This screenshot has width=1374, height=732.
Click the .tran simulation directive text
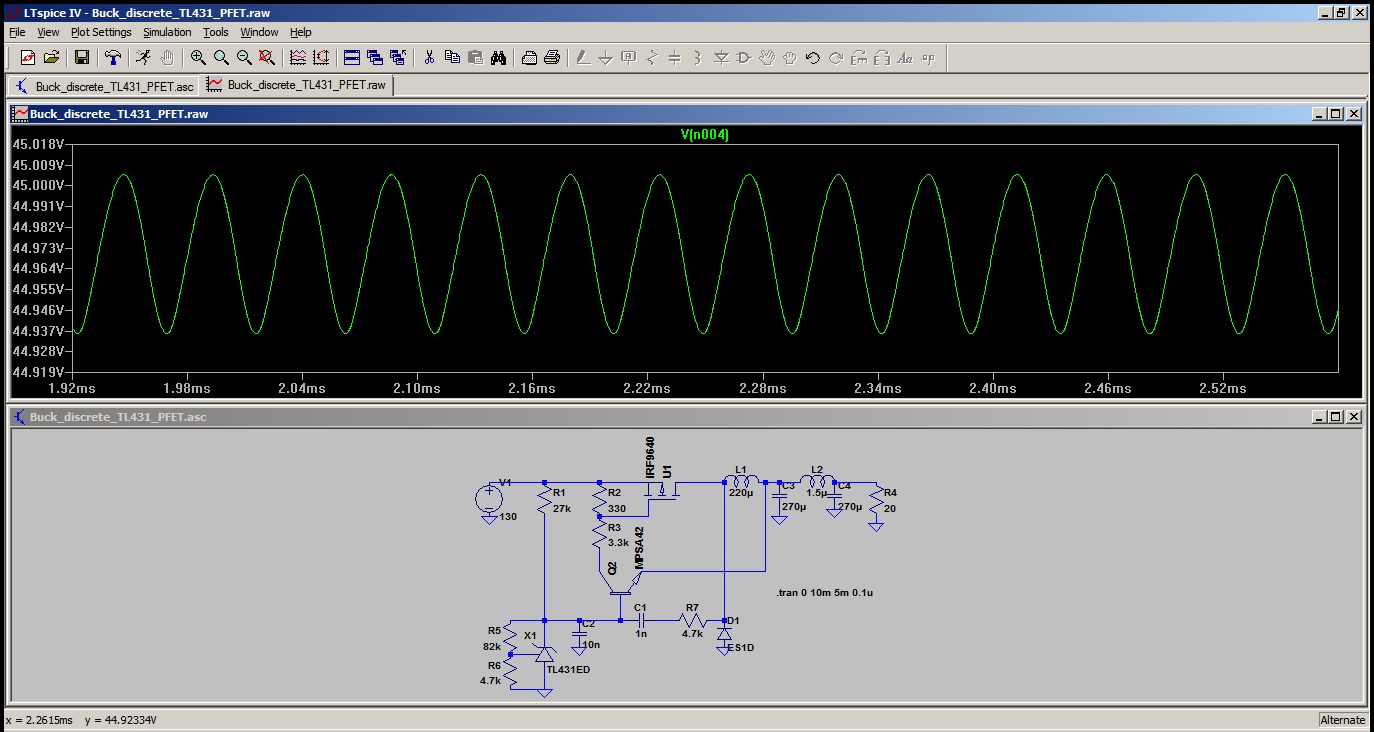pos(825,593)
